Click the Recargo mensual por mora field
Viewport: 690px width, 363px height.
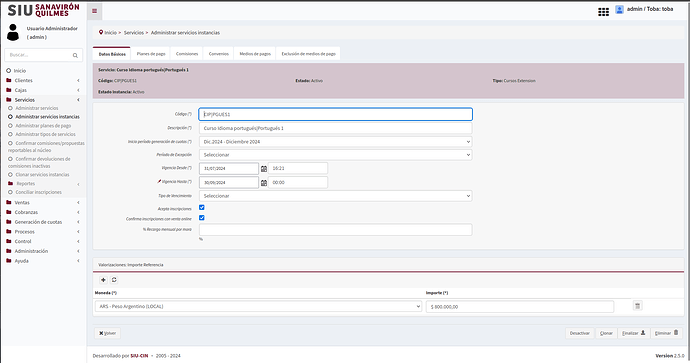tap(335, 230)
